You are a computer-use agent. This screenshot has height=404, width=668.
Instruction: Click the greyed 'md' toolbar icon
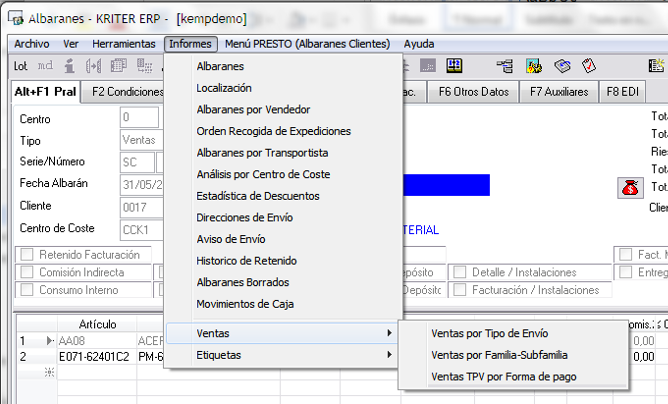point(45,66)
